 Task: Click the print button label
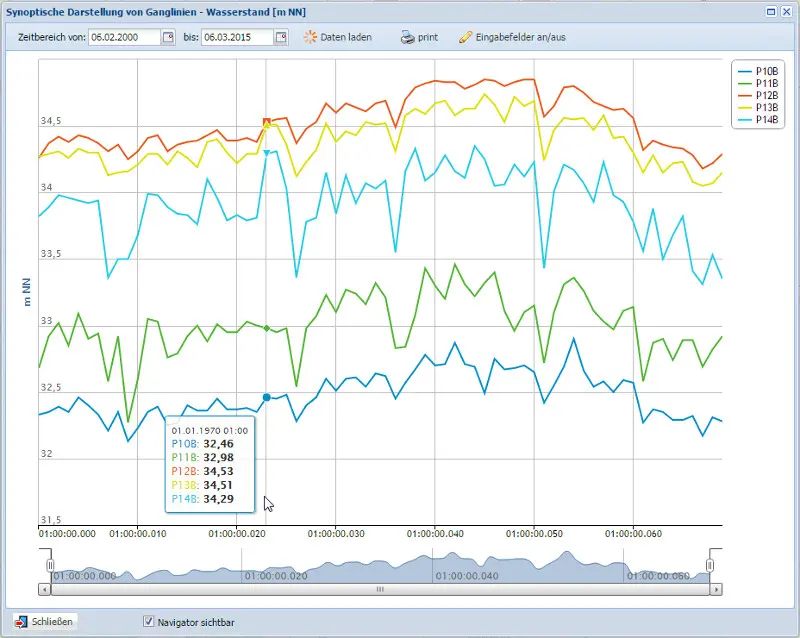[x=428, y=37]
